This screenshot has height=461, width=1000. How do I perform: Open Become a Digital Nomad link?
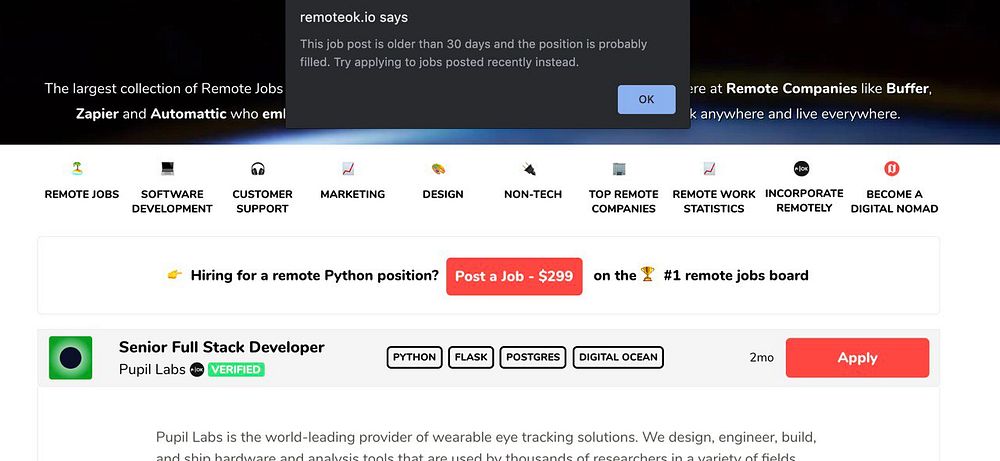894,201
